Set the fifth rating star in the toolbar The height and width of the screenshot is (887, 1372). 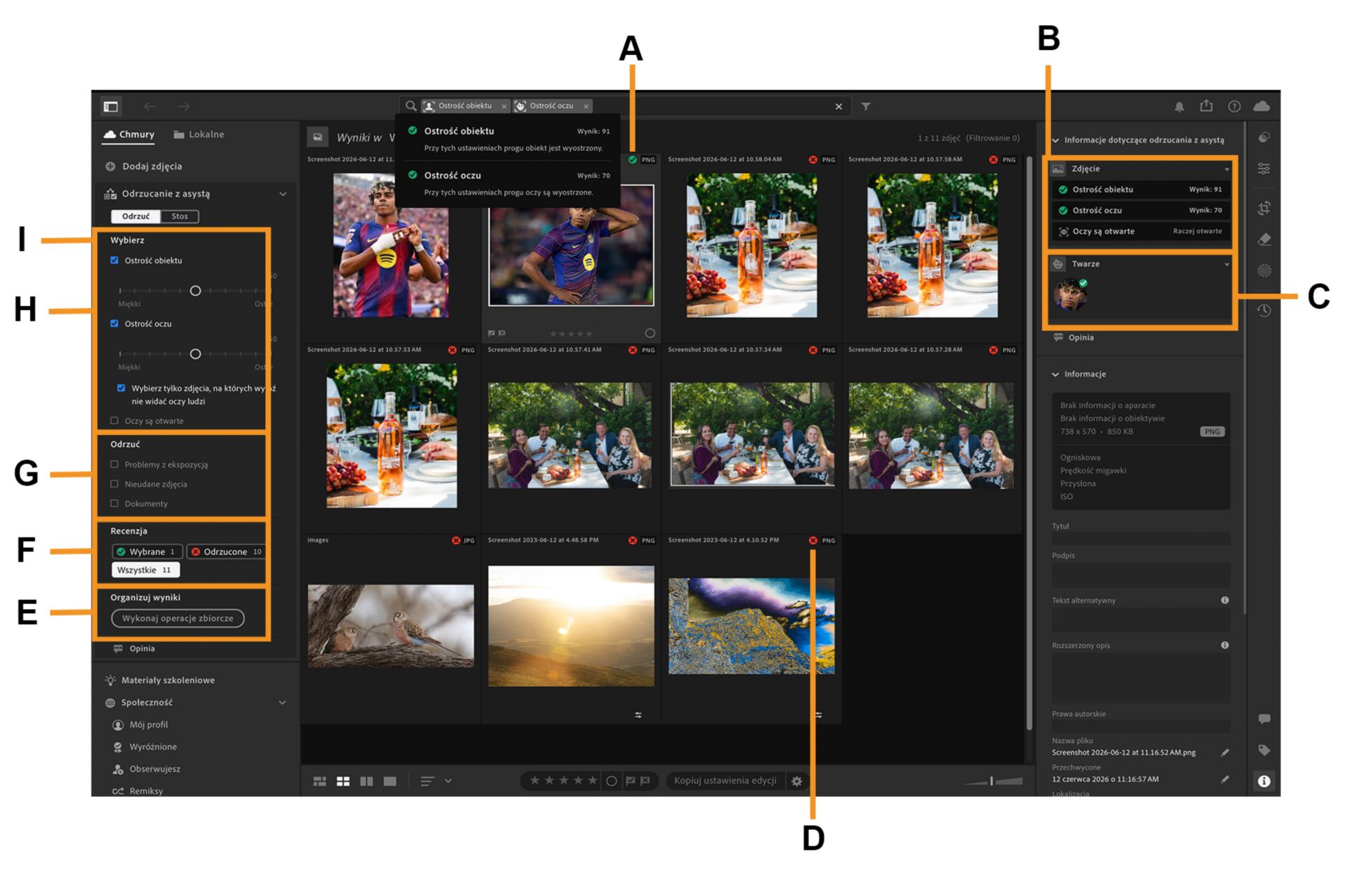(592, 781)
